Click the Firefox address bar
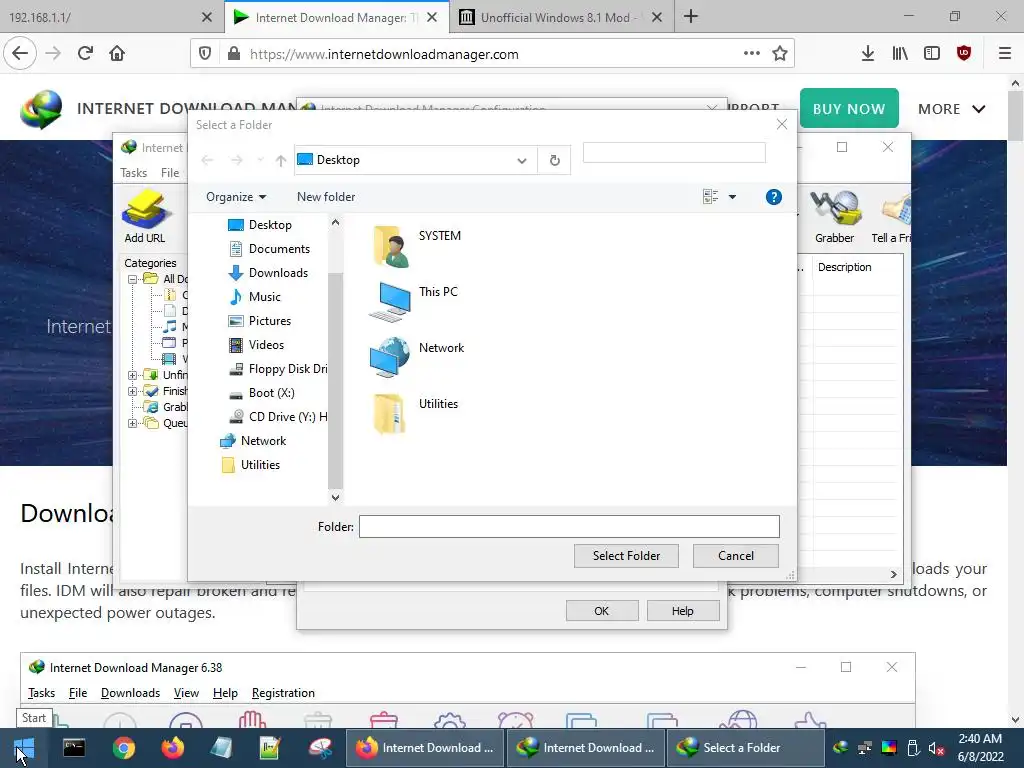 coord(493,54)
